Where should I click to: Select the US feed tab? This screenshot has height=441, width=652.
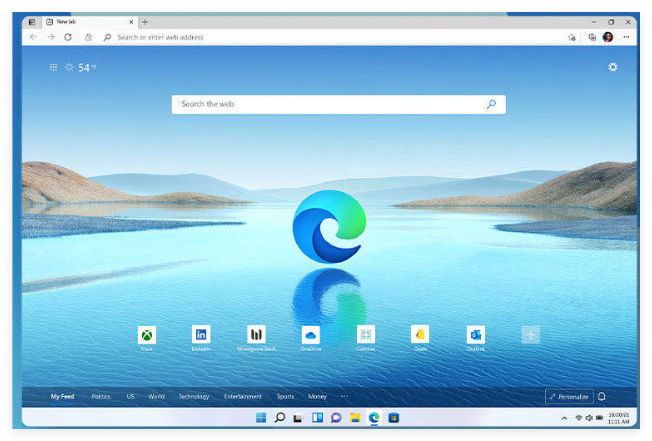pos(131,397)
